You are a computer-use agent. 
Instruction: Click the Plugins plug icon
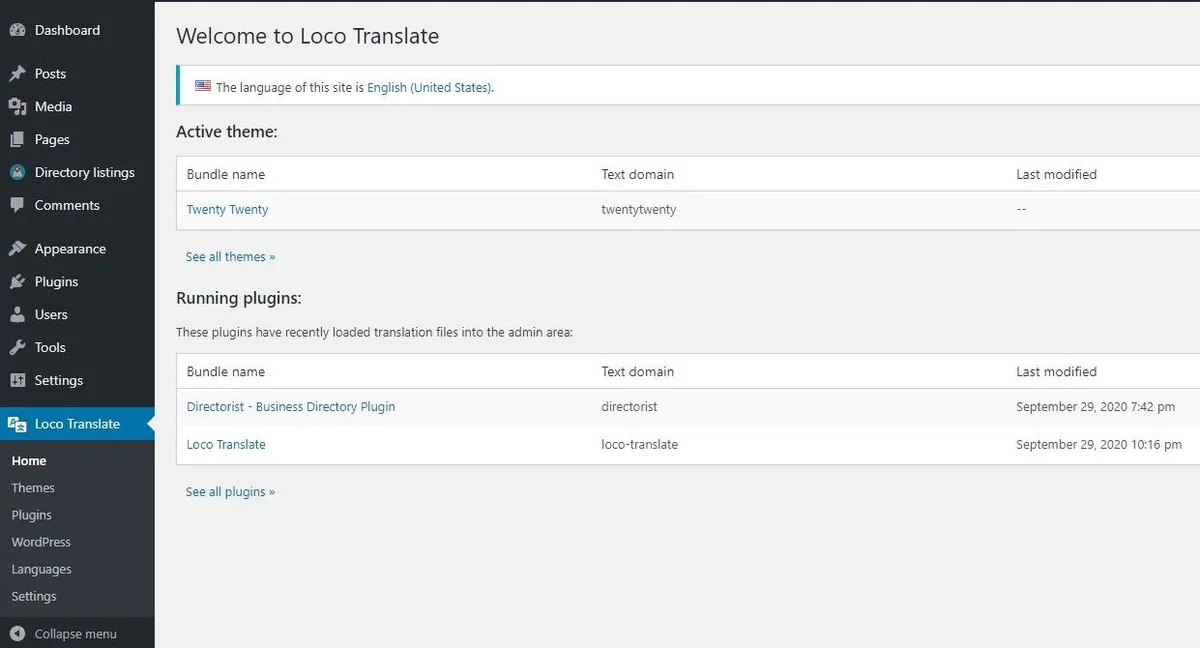(x=17, y=282)
